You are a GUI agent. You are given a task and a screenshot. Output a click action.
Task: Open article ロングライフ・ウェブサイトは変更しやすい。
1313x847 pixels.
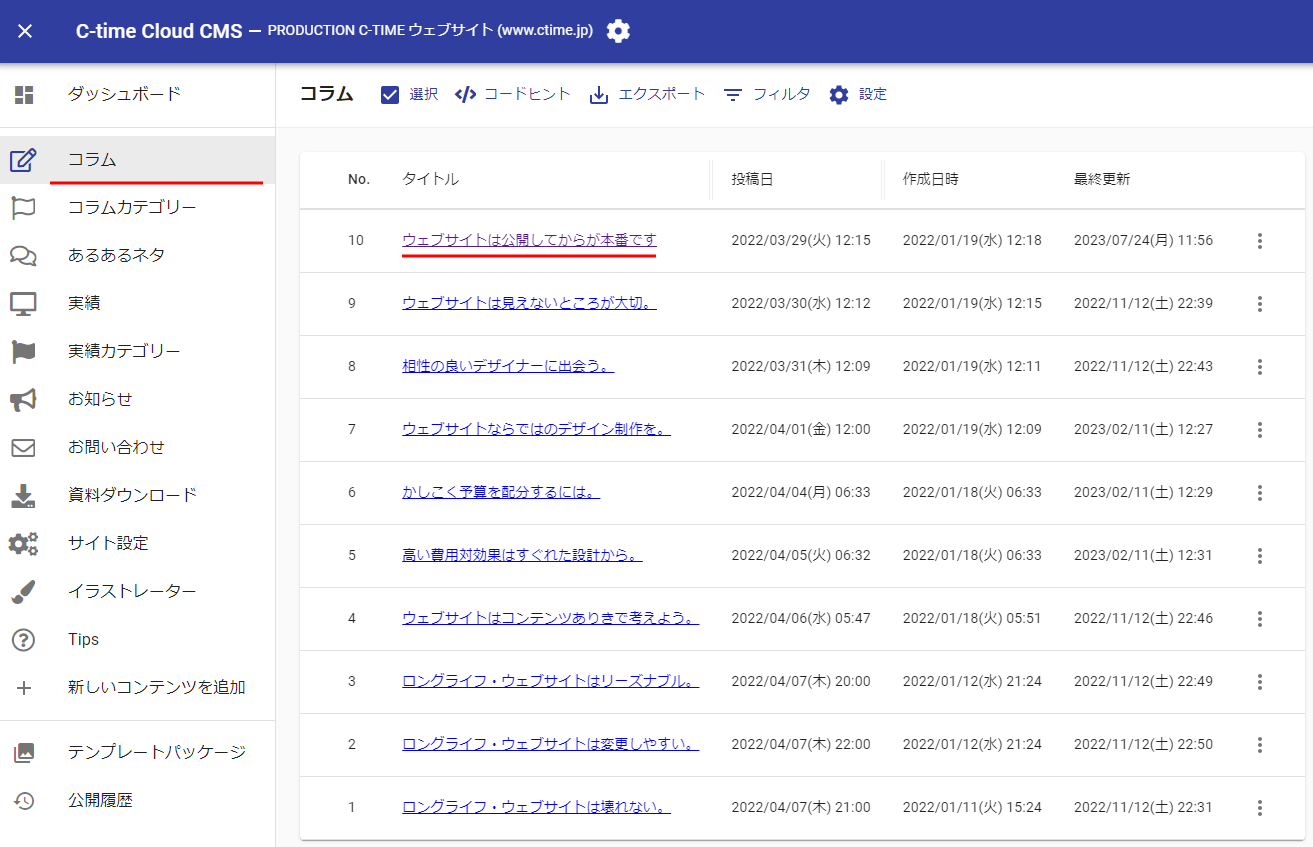[550, 744]
